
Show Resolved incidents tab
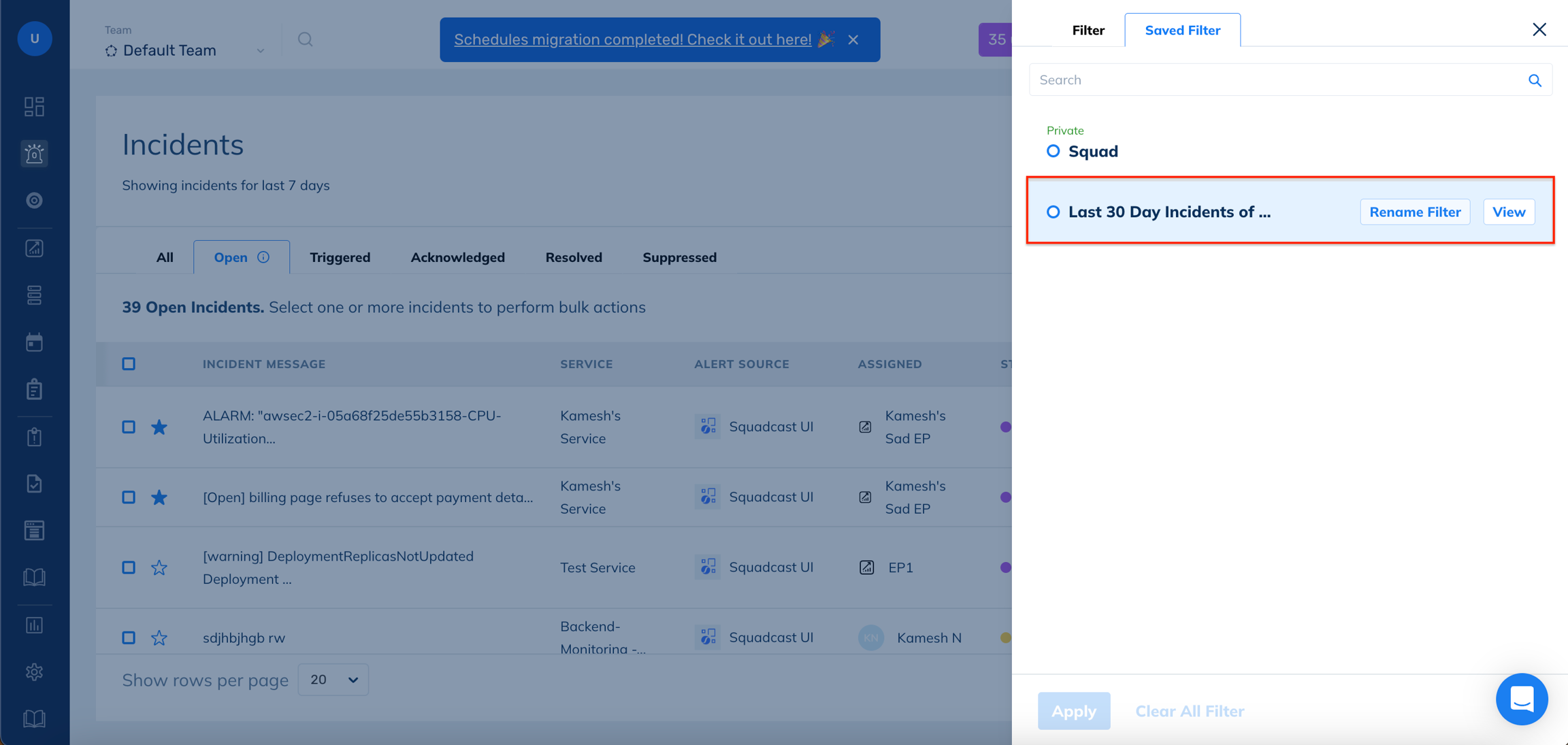pos(574,257)
